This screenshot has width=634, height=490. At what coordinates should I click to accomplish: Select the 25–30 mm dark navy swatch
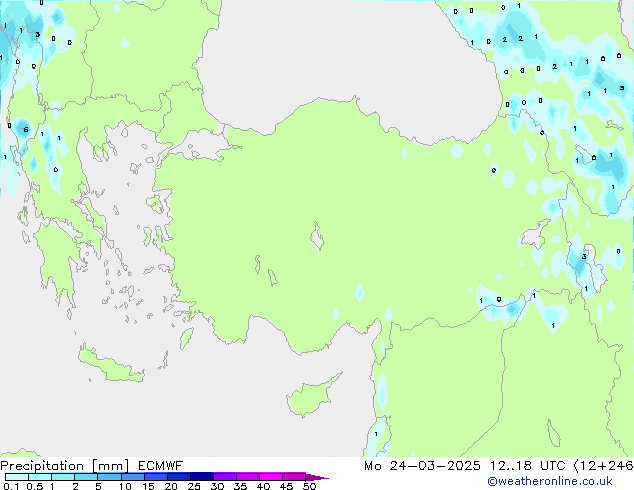click(x=202, y=477)
